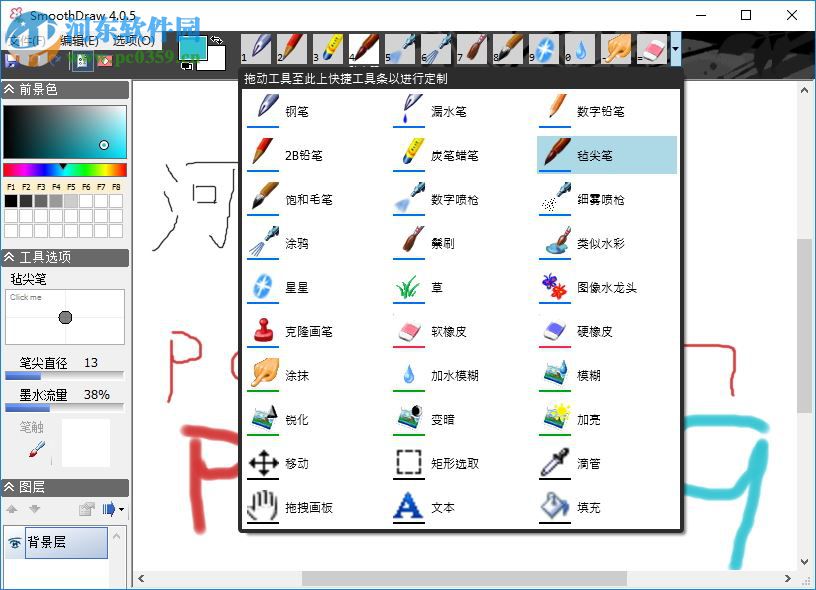Open the layer merge dropdown arrow
Screen dimensions: 816x590
tap(122, 509)
